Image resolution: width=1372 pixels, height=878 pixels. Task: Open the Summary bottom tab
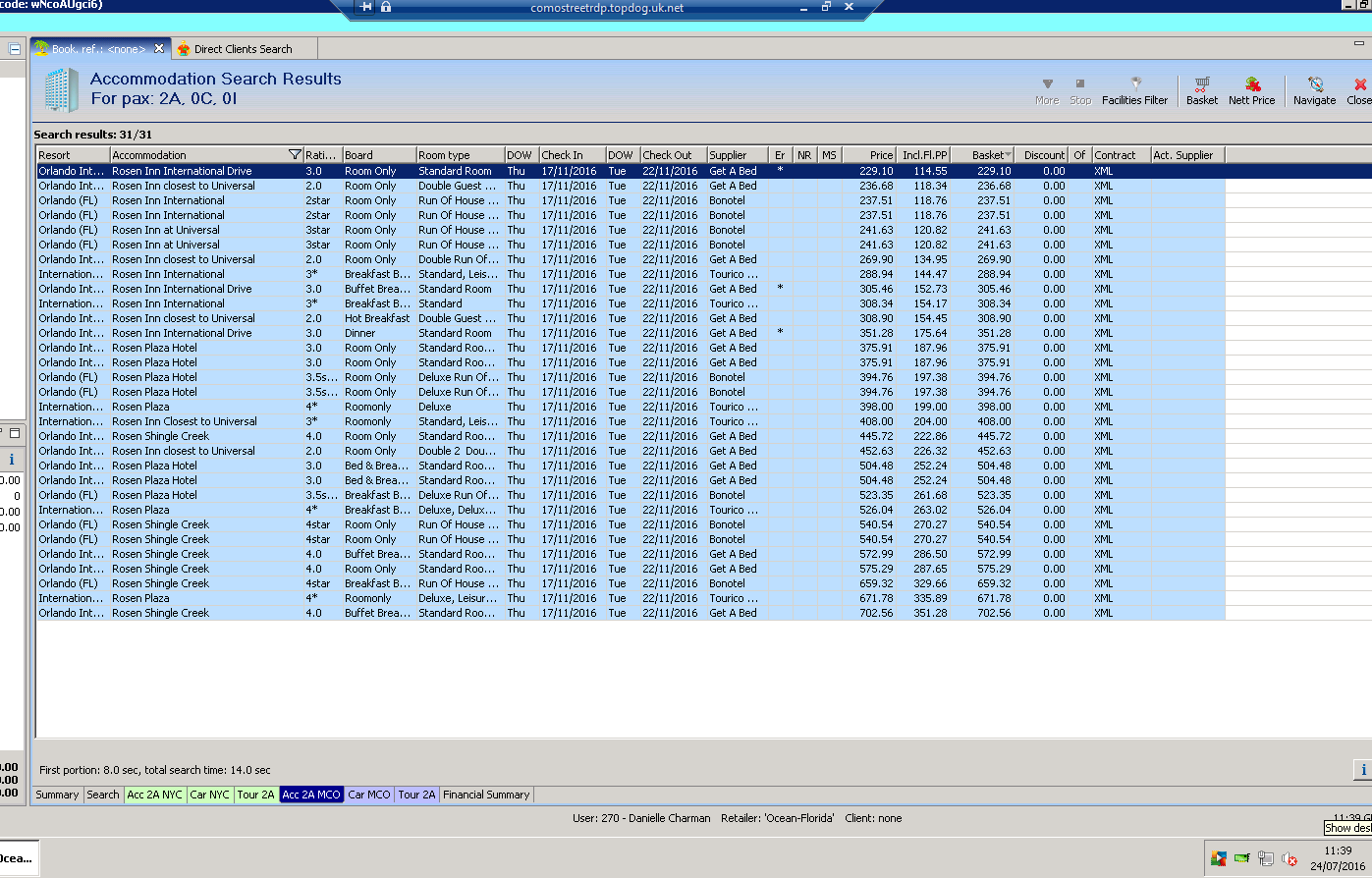(x=57, y=795)
